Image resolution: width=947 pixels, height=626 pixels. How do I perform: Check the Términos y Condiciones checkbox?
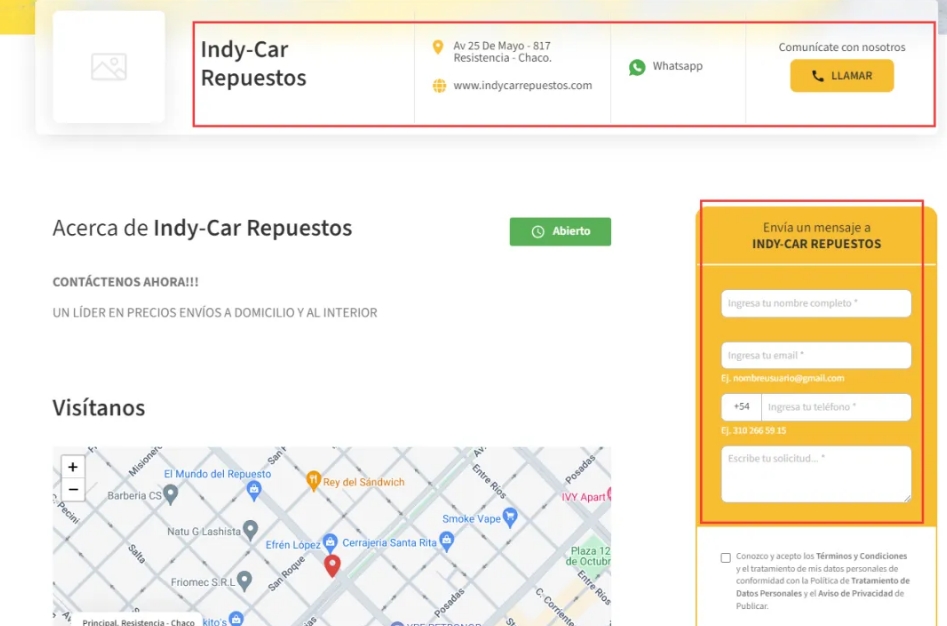coord(725,558)
